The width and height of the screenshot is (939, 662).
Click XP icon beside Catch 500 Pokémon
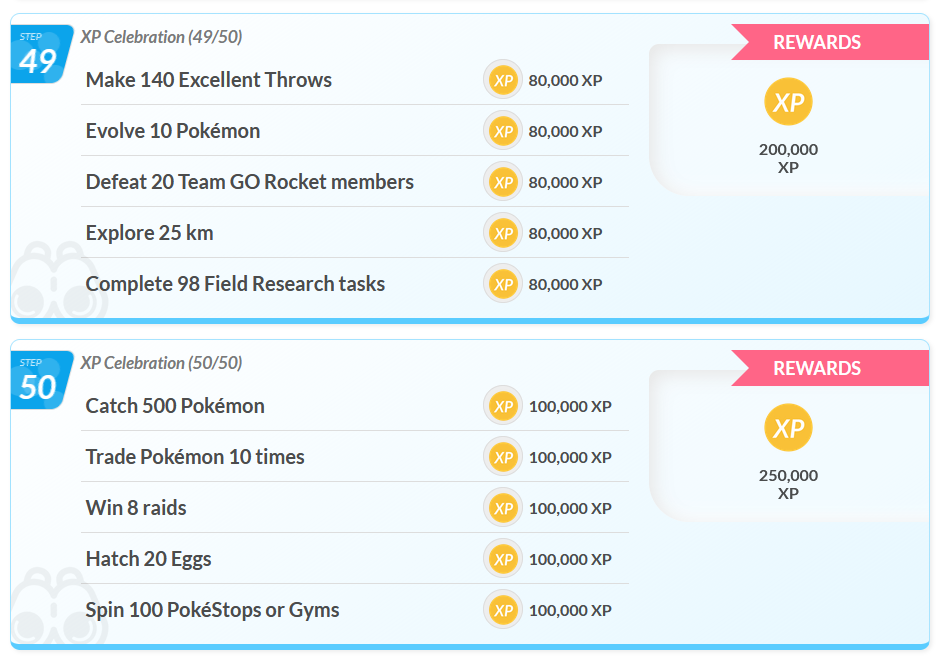tap(503, 406)
